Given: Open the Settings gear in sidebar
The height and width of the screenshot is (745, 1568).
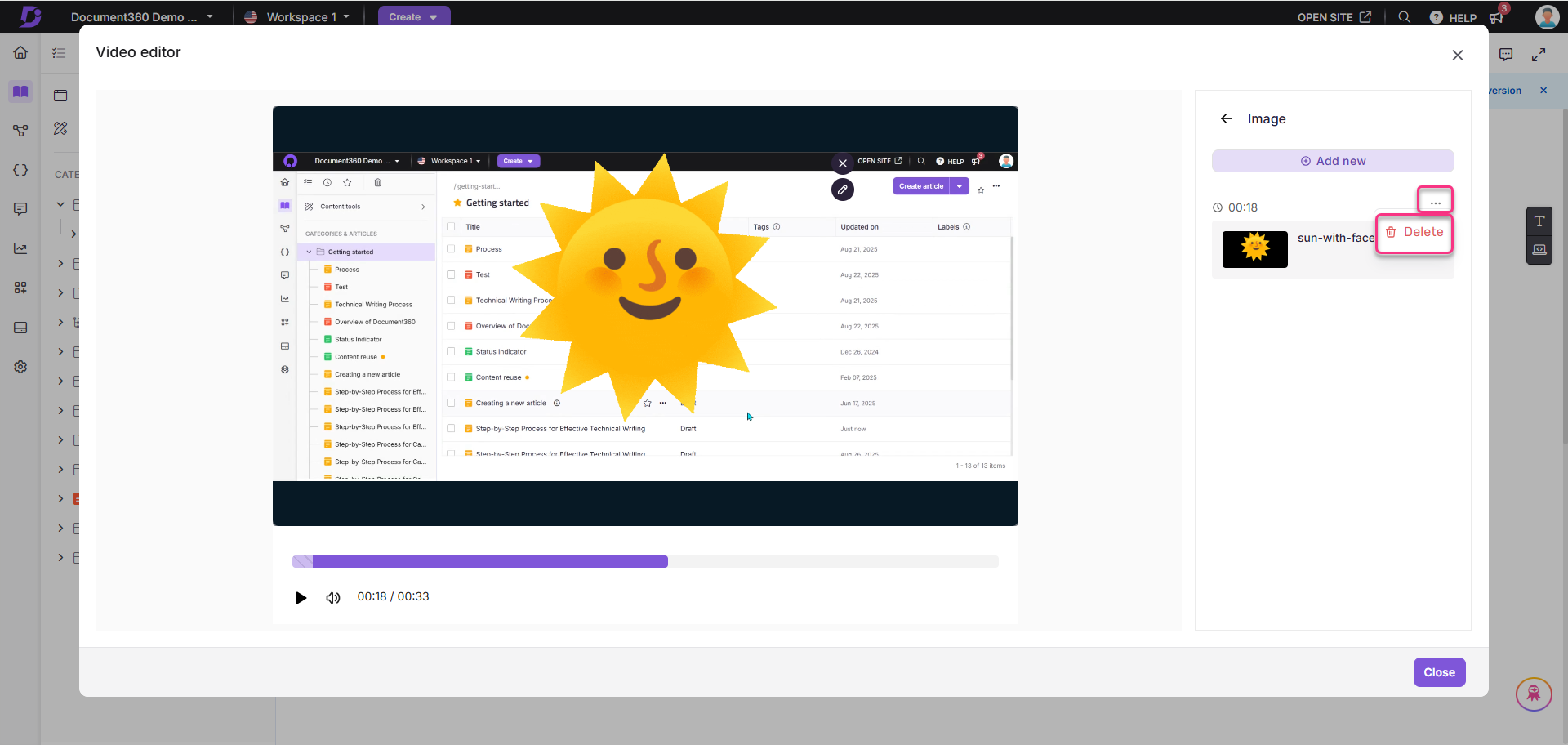Looking at the screenshot, I should coord(20,367).
